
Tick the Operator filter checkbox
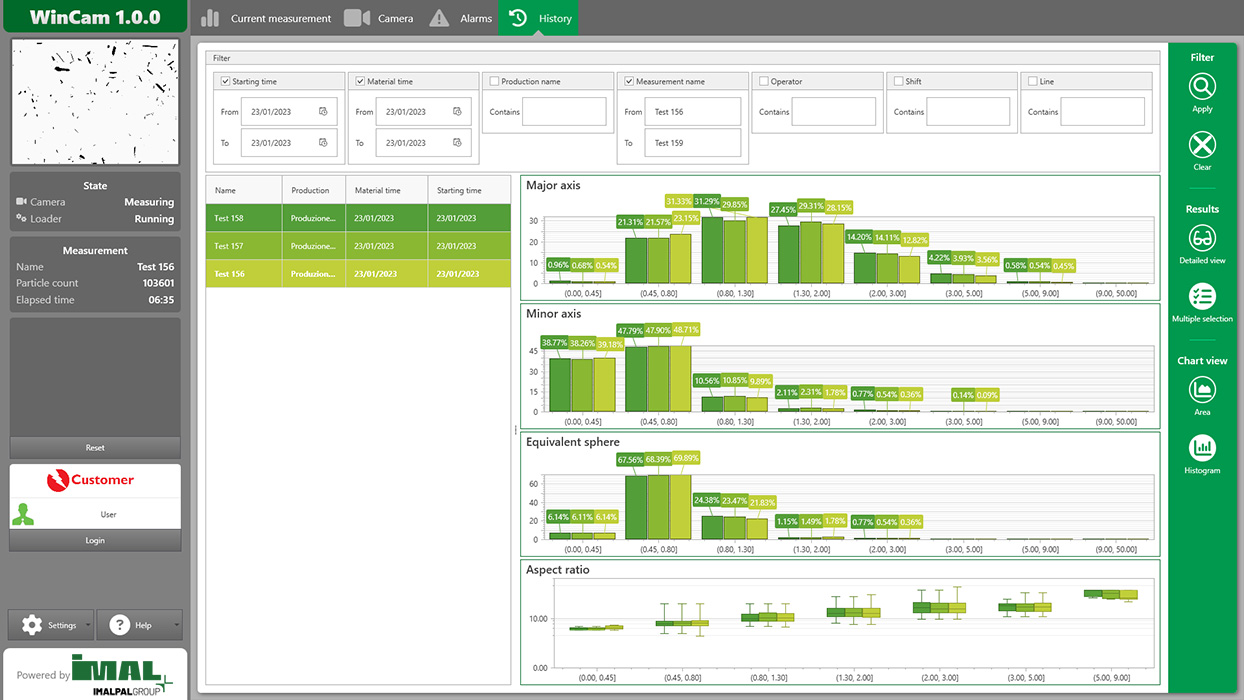[x=764, y=81]
